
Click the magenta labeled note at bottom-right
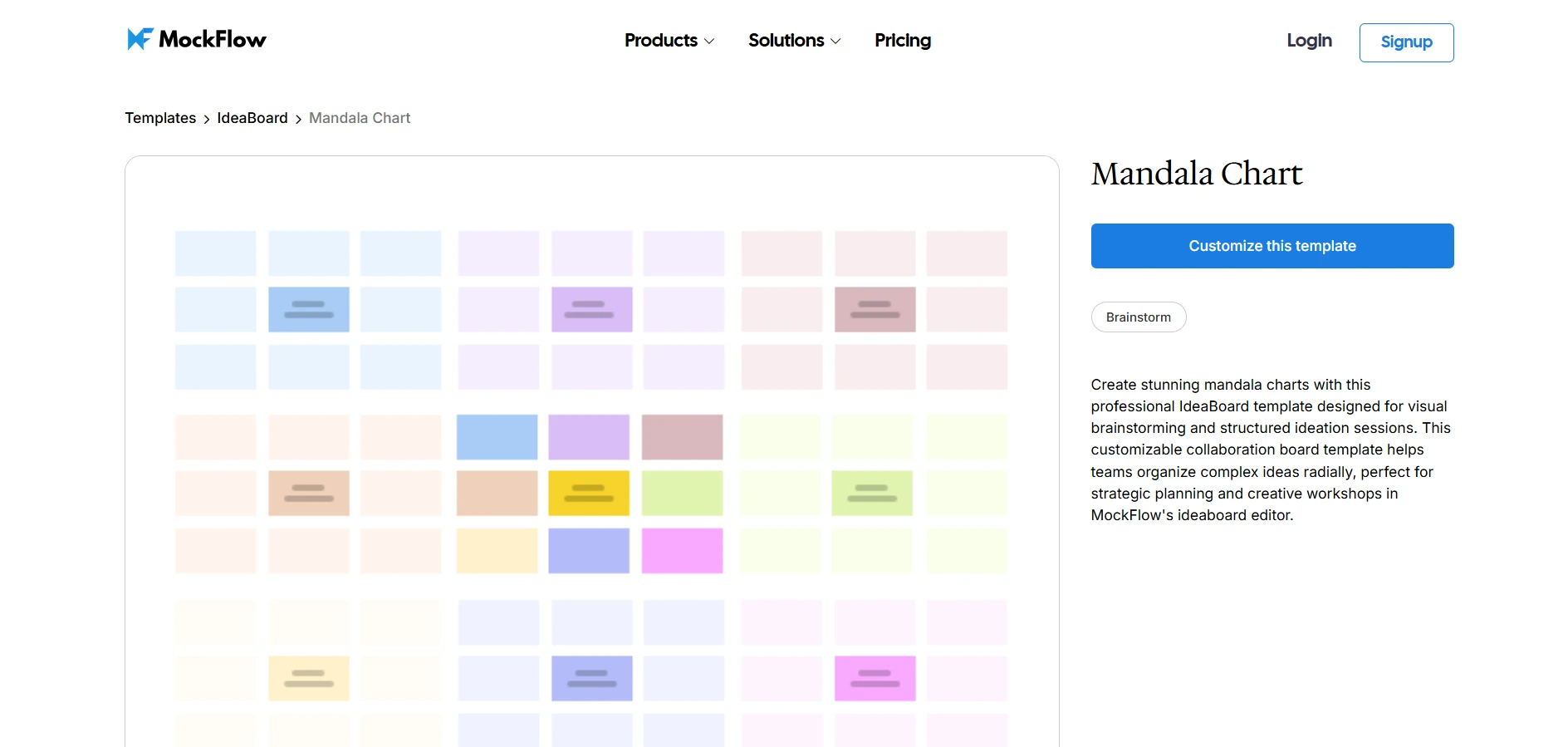click(875, 678)
